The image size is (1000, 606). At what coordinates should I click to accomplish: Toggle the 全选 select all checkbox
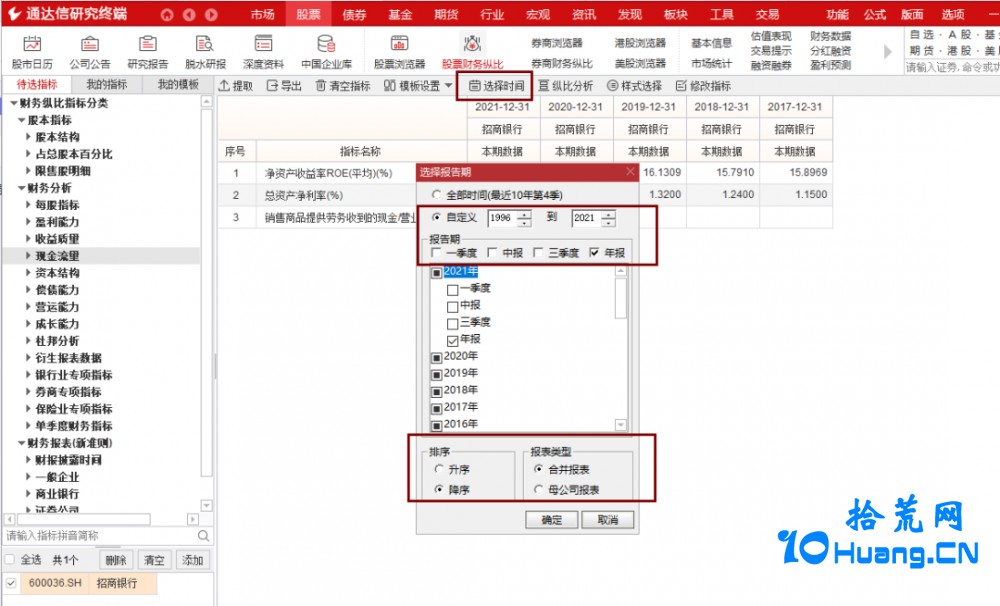coord(10,559)
